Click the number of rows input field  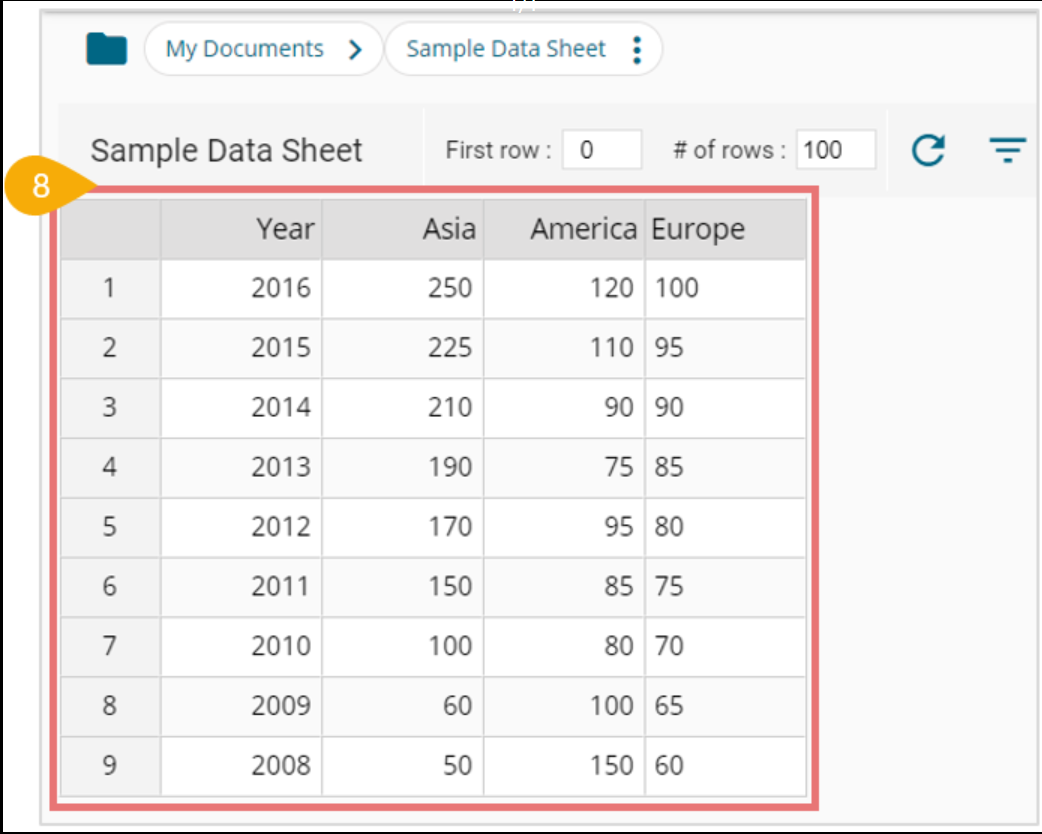[x=835, y=150]
